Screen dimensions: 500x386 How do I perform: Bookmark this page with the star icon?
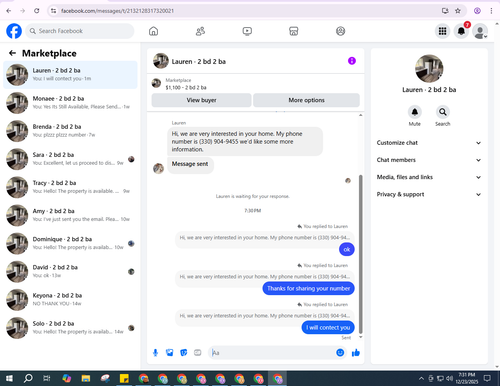458,11
